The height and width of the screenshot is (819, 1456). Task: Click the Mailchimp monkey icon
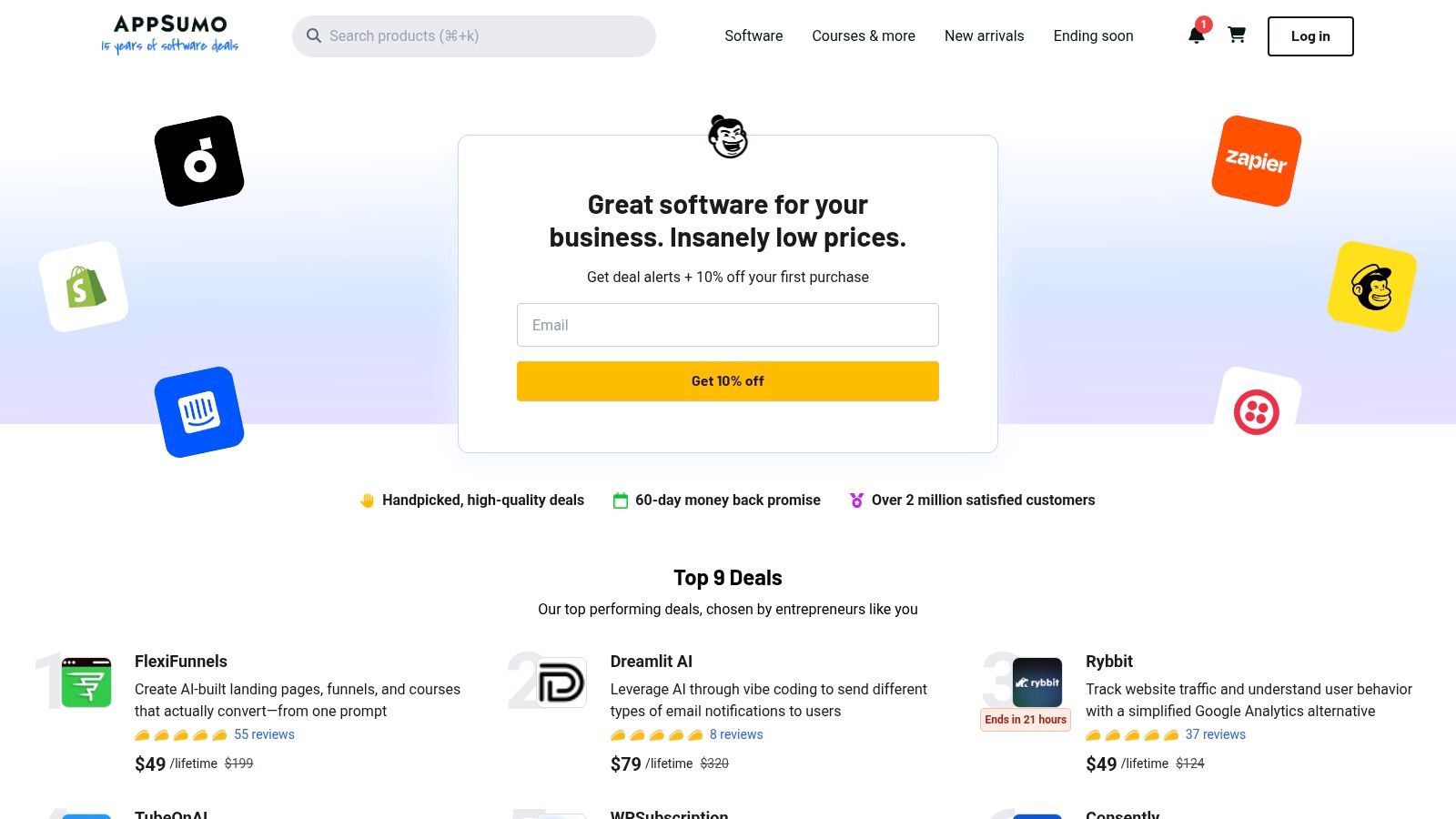tap(1371, 286)
